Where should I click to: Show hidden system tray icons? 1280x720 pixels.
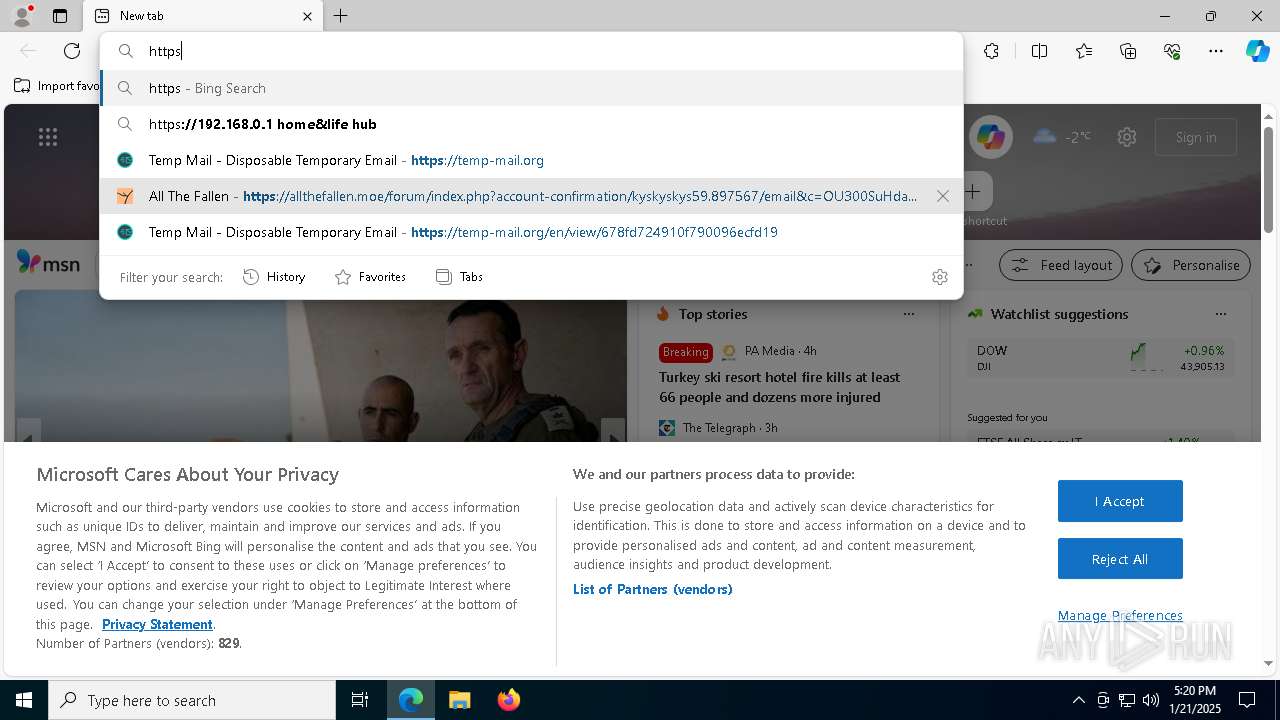[x=1078, y=700]
